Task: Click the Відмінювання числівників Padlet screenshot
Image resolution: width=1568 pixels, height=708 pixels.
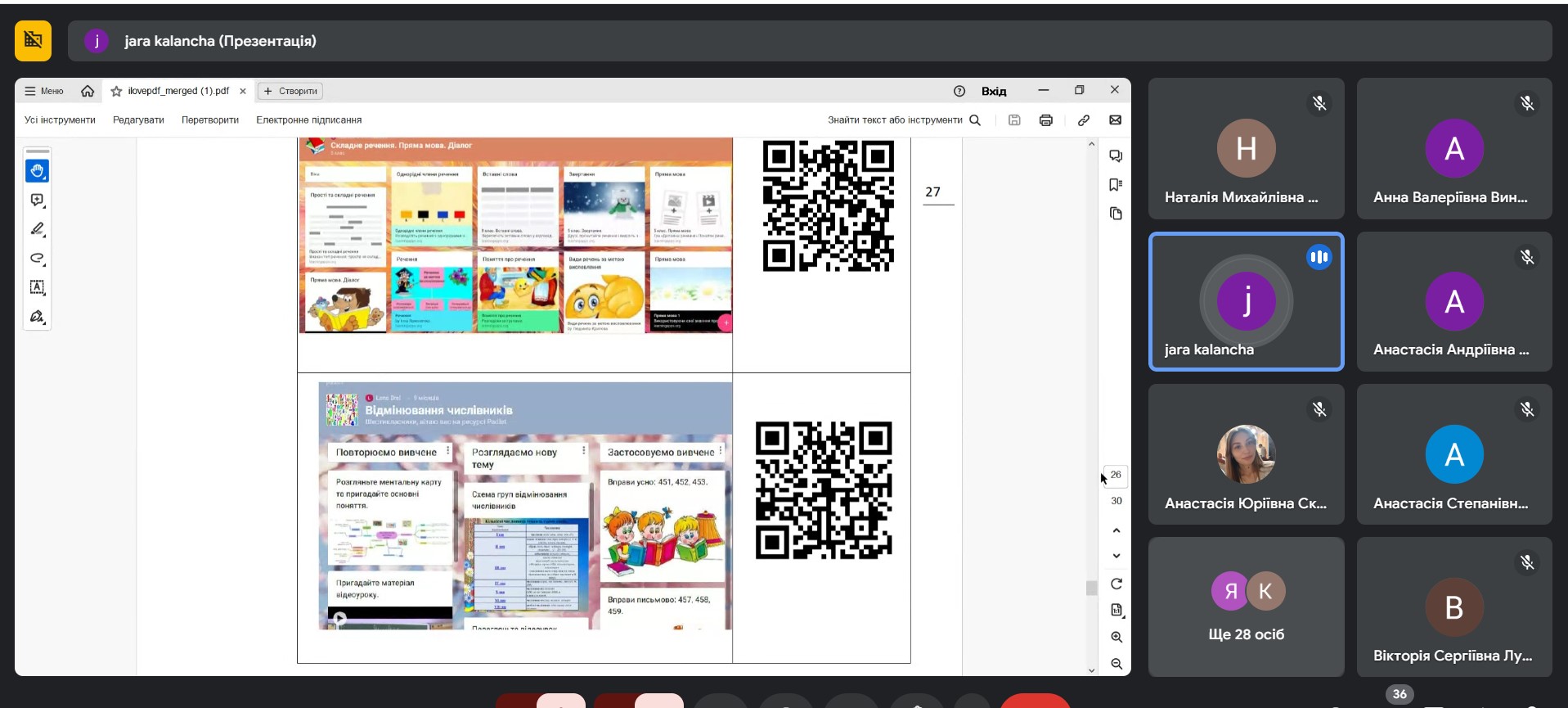Action: 525,506
